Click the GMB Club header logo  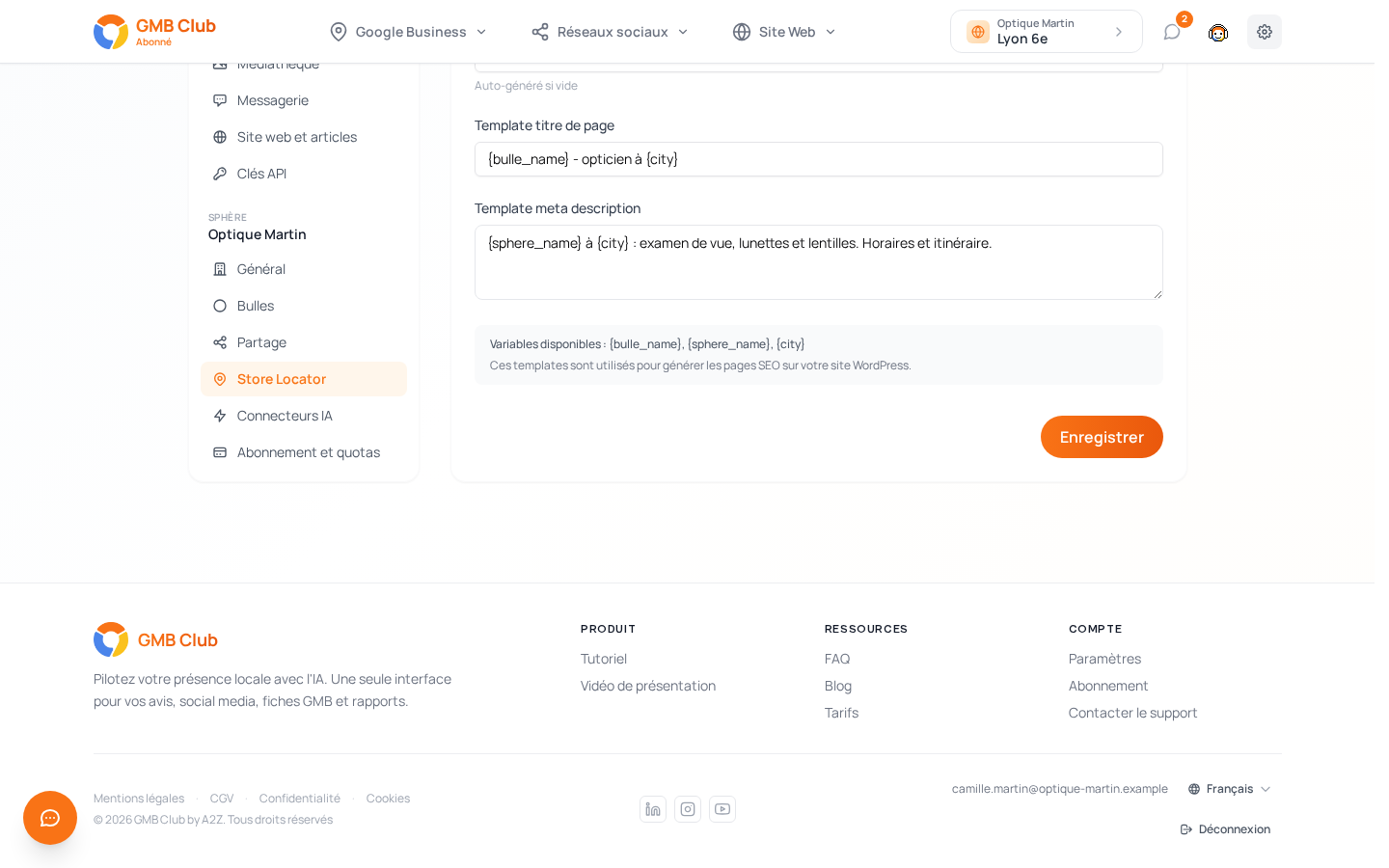[x=154, y=32]
